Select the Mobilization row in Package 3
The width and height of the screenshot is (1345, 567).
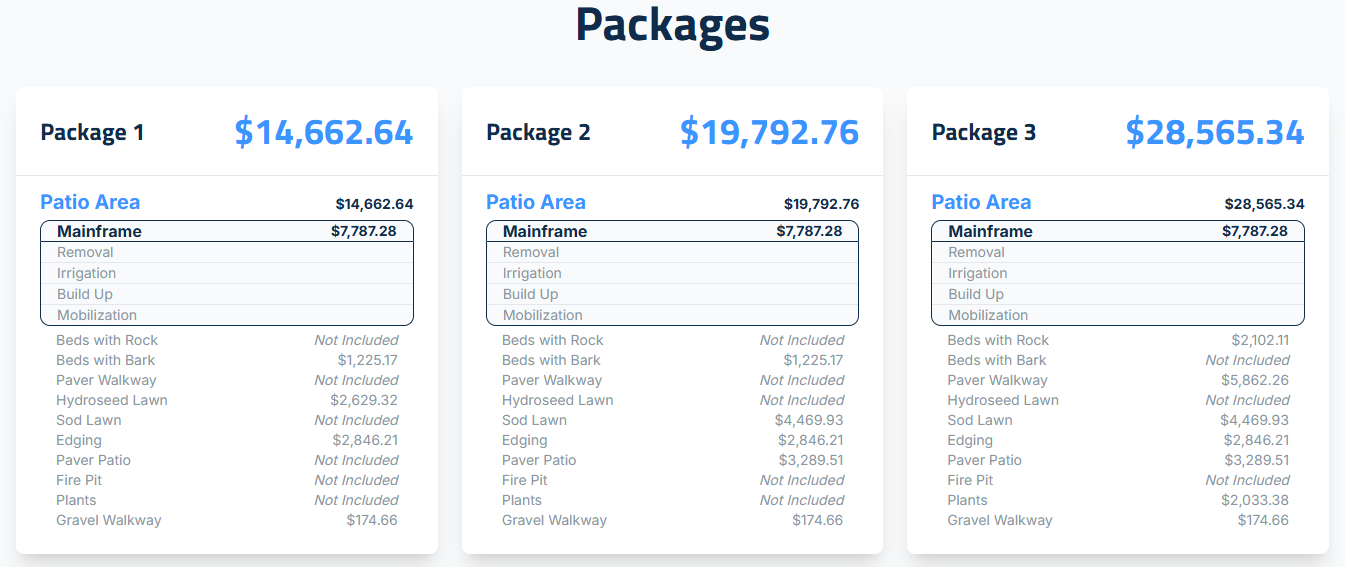pos(988,315)
